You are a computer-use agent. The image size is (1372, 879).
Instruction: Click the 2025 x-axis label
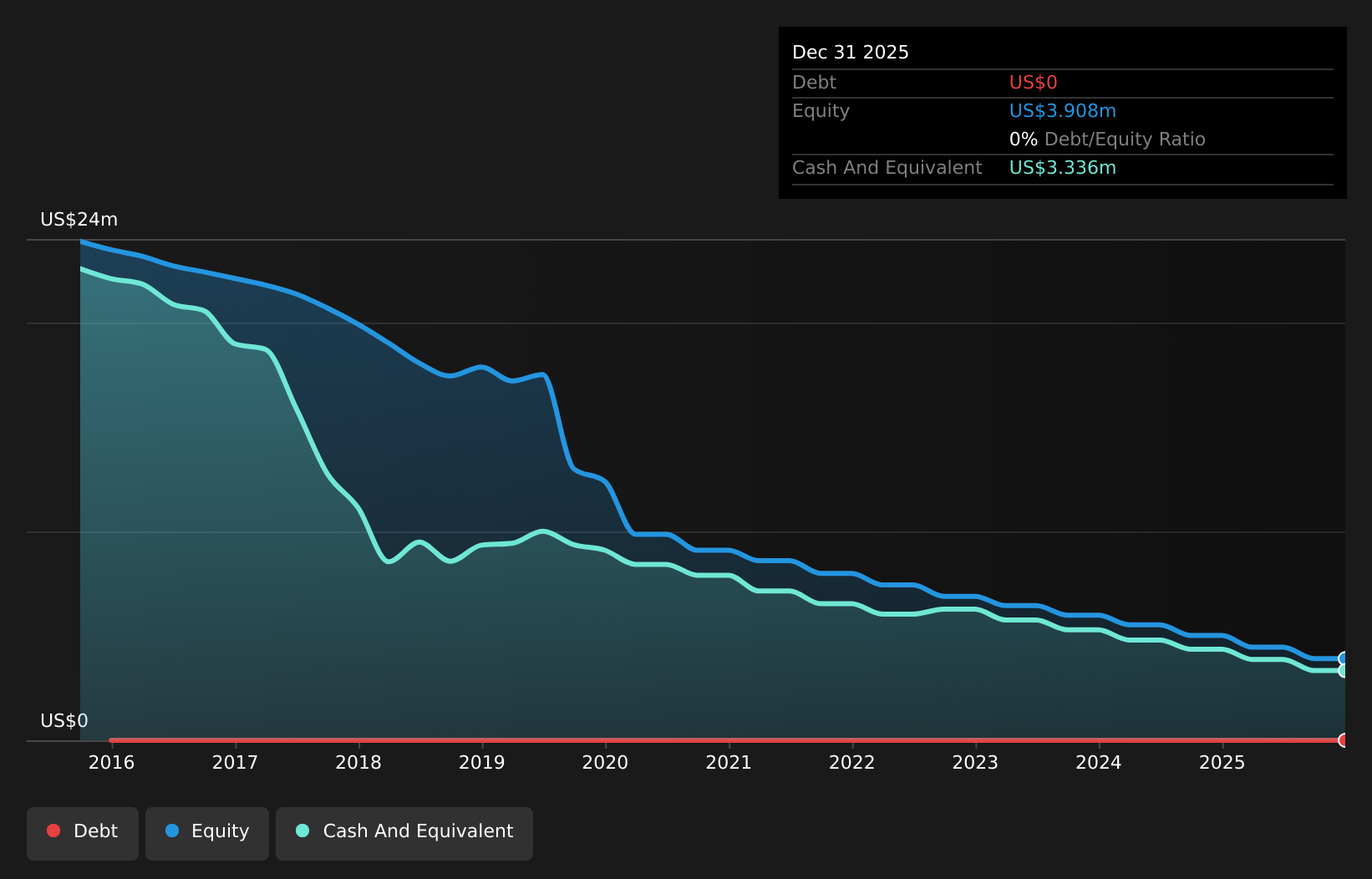1222,762
